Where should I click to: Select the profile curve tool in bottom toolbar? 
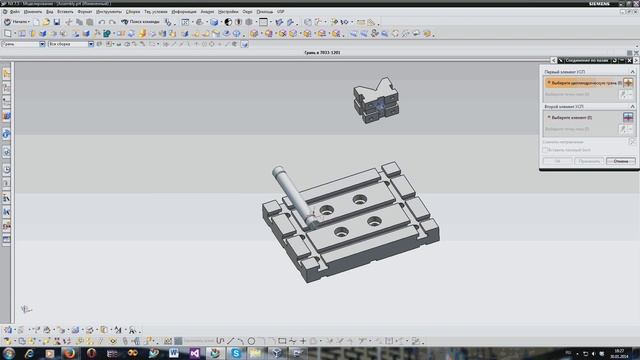[x=220, y=341]
